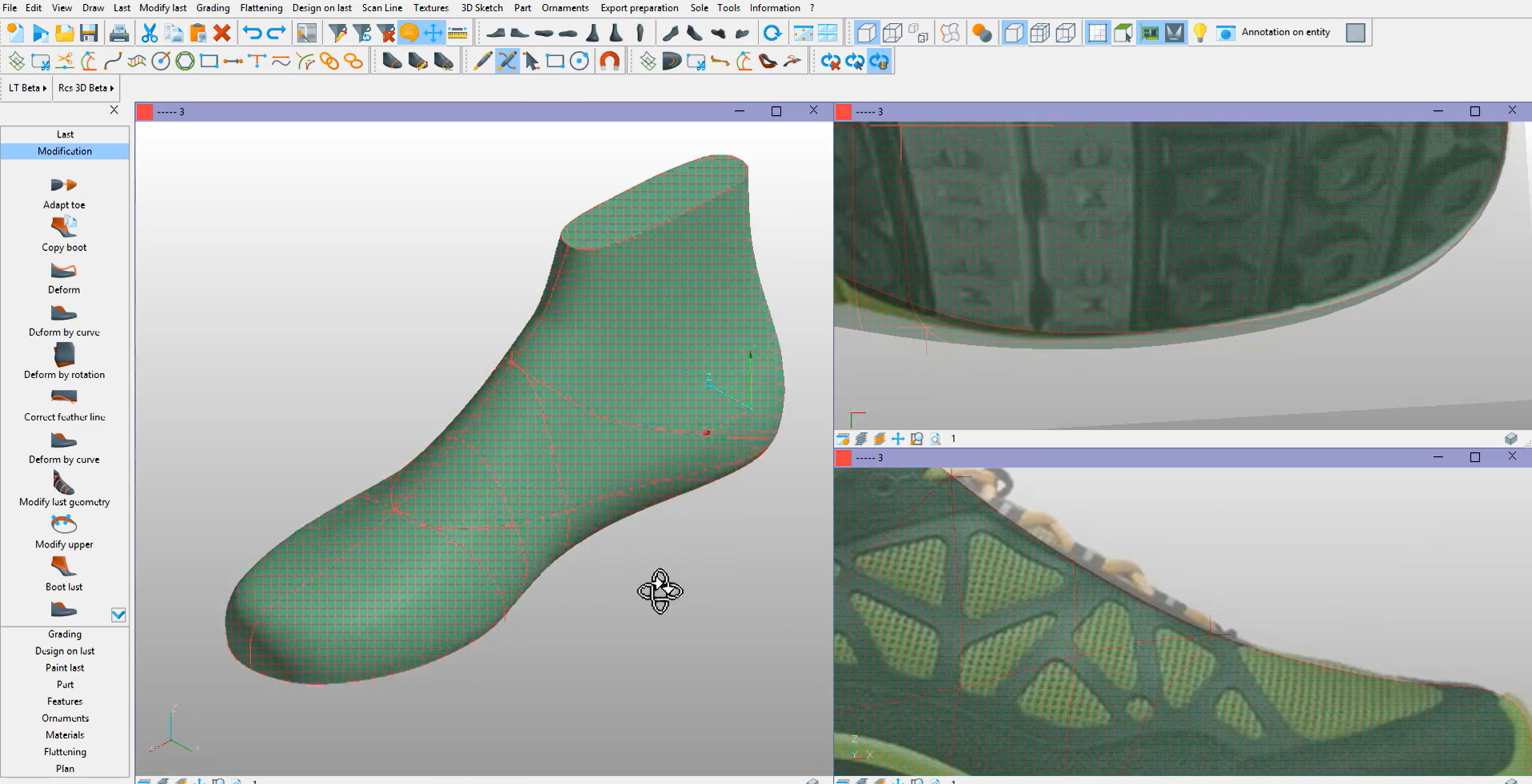Viewport: 1532px width, 784px height.
Task: Click the Boot last button
Action: 64,574
